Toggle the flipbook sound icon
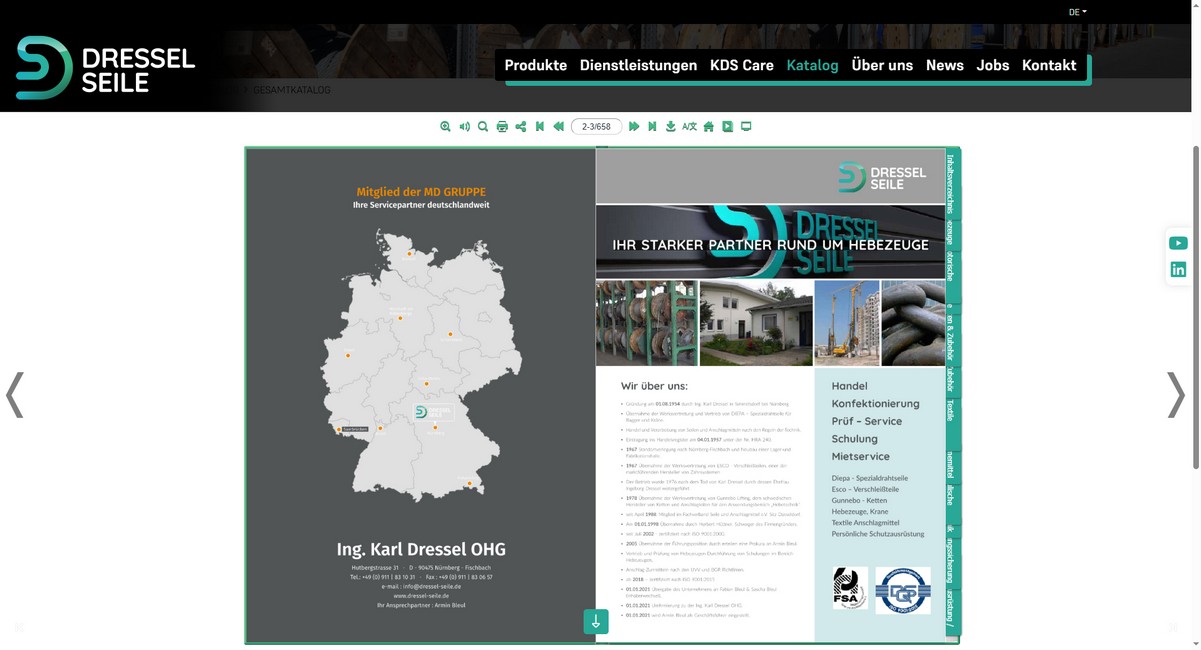Screen dimensions: 1201x650 coord(464,127)
